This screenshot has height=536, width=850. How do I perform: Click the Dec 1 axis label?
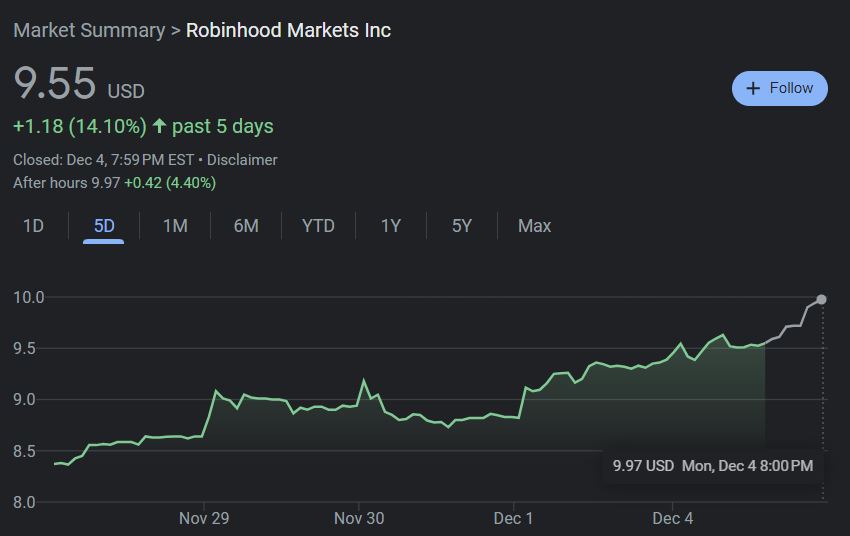click(513, 518)
